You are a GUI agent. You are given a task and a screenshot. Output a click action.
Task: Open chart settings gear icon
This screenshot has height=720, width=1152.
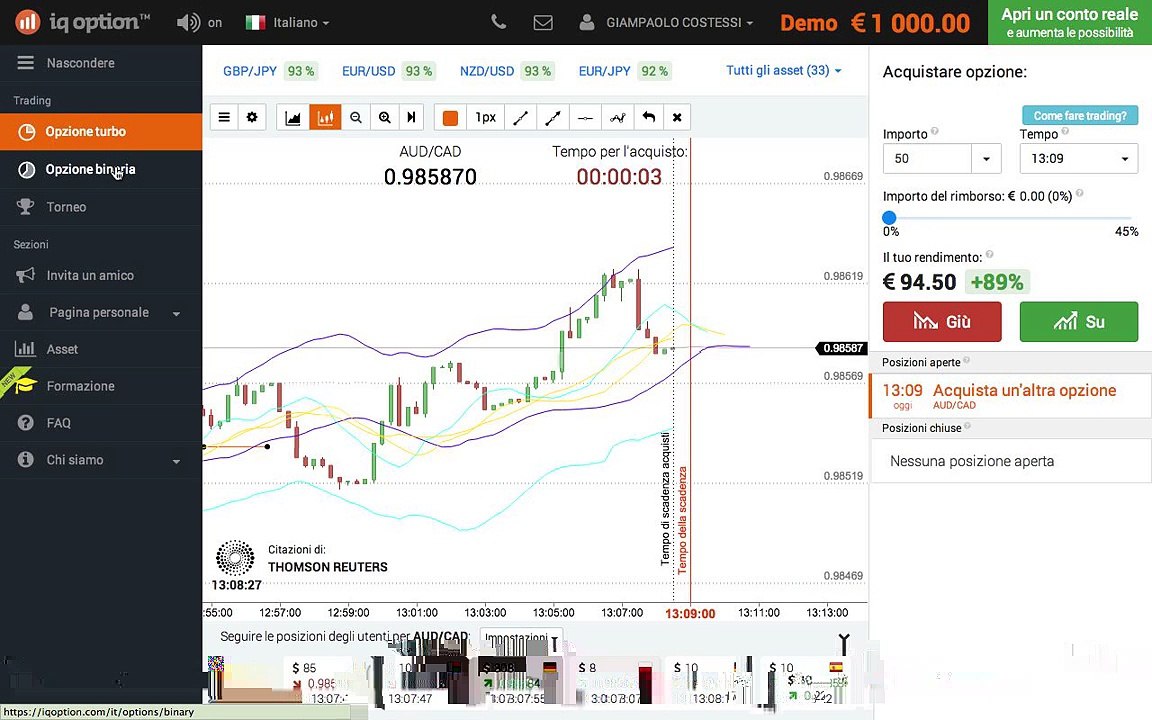(x=252, y=118)
